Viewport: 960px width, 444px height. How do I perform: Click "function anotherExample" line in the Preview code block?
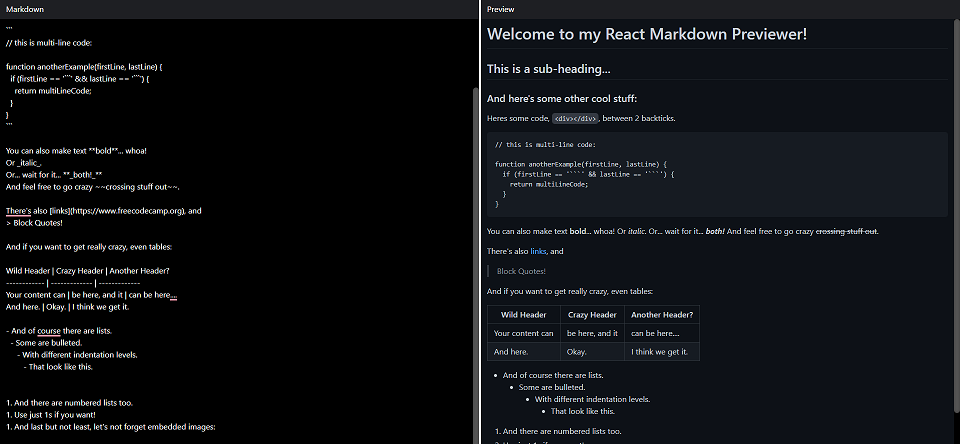580,164
